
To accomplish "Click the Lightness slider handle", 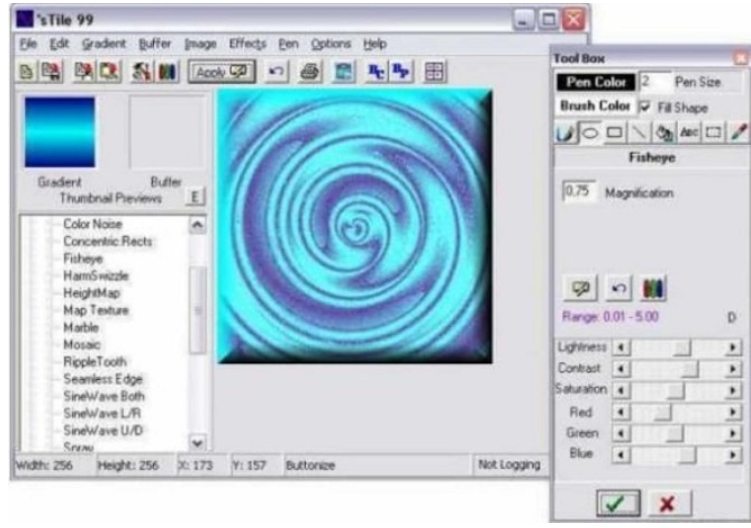I will [x=683, y=345].
